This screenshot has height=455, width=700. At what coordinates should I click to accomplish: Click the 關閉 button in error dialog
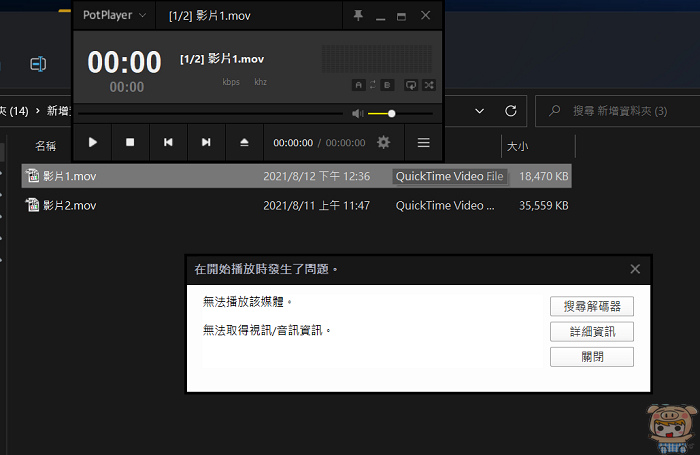click(x=591, y=357)
